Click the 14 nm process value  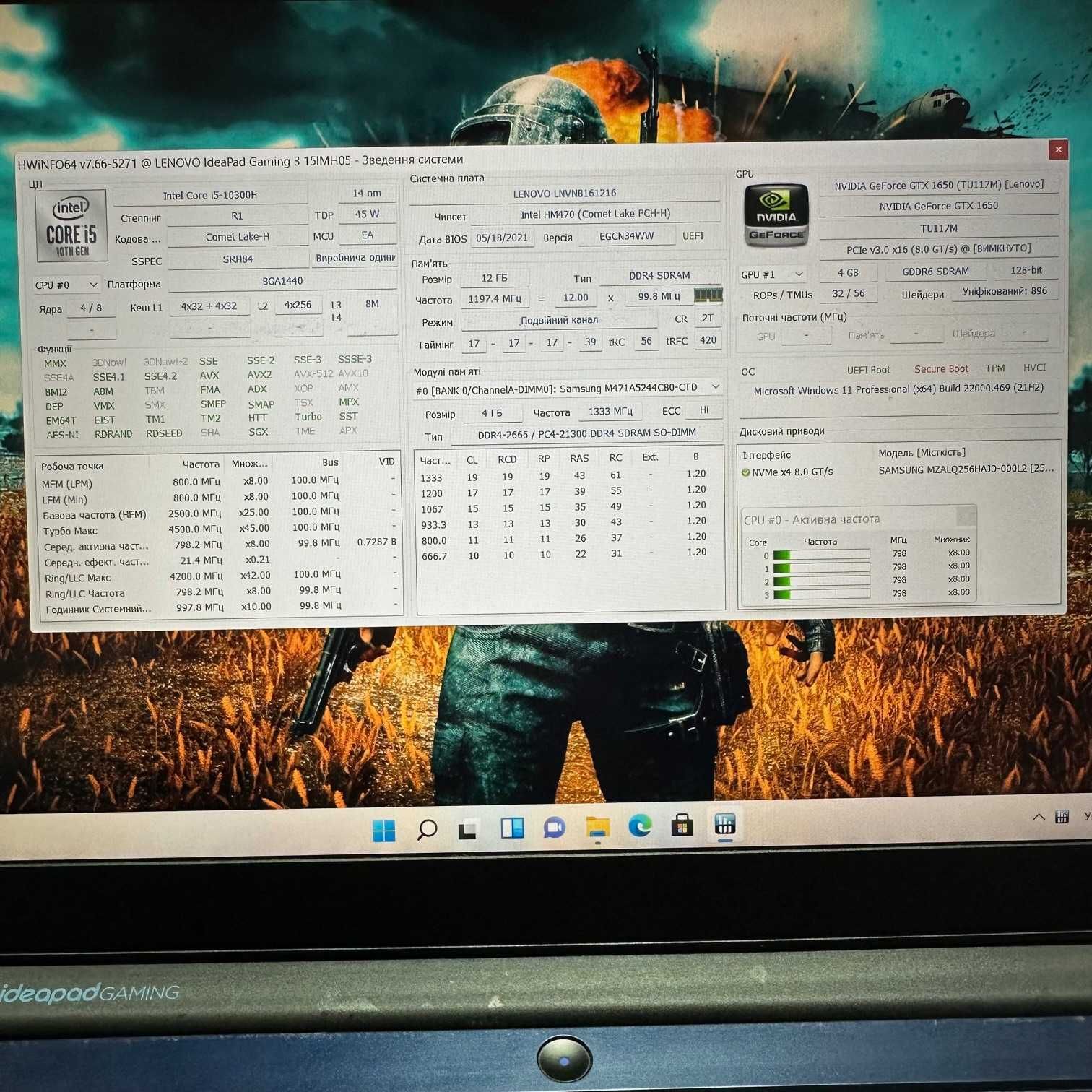367,194
